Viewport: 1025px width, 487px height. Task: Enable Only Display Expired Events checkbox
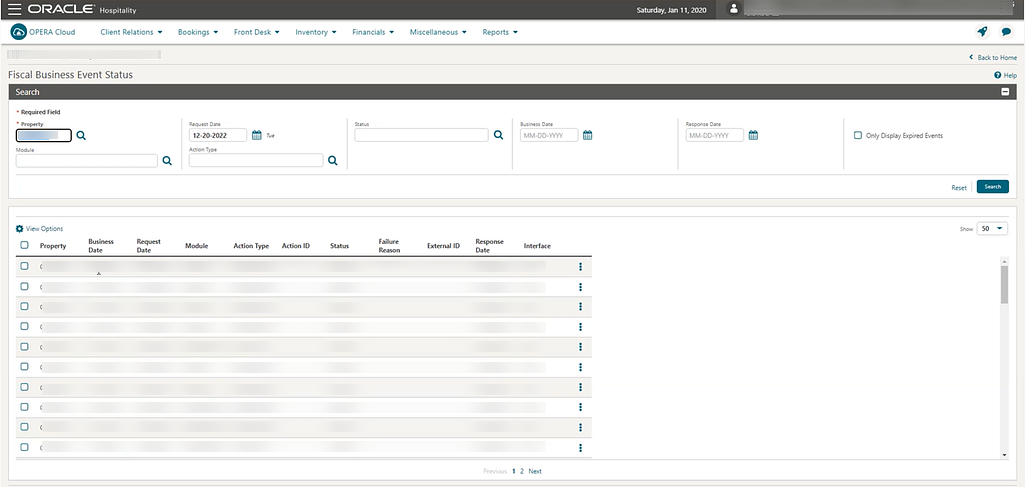coord(858,135)
